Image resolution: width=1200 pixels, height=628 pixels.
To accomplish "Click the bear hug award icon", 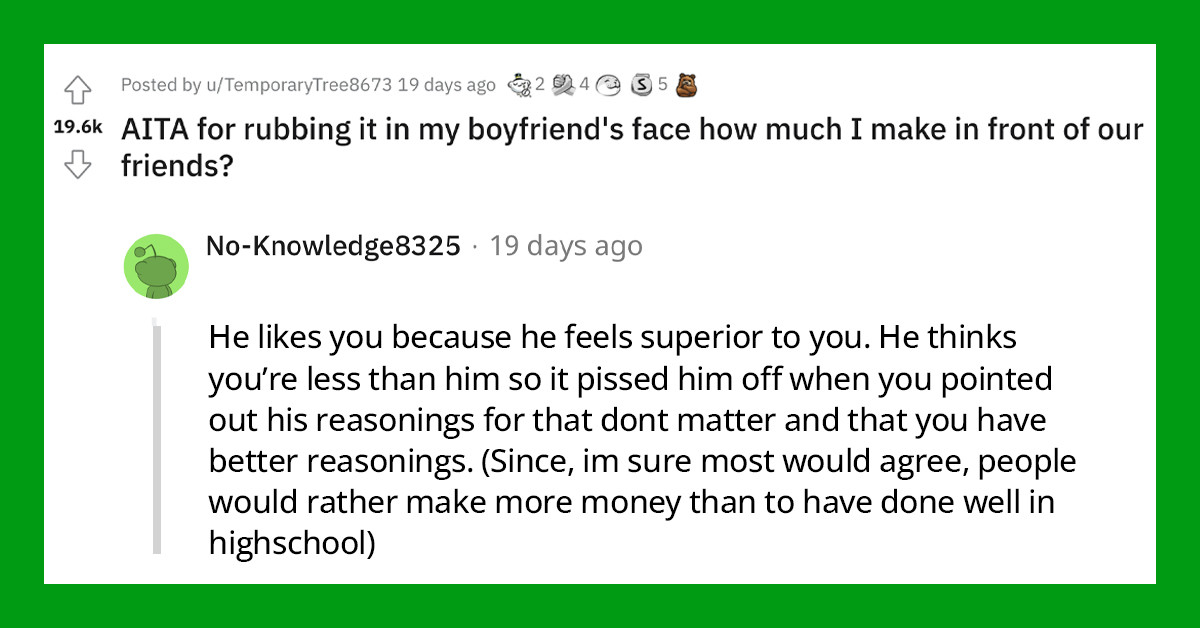I will point(685,85).
